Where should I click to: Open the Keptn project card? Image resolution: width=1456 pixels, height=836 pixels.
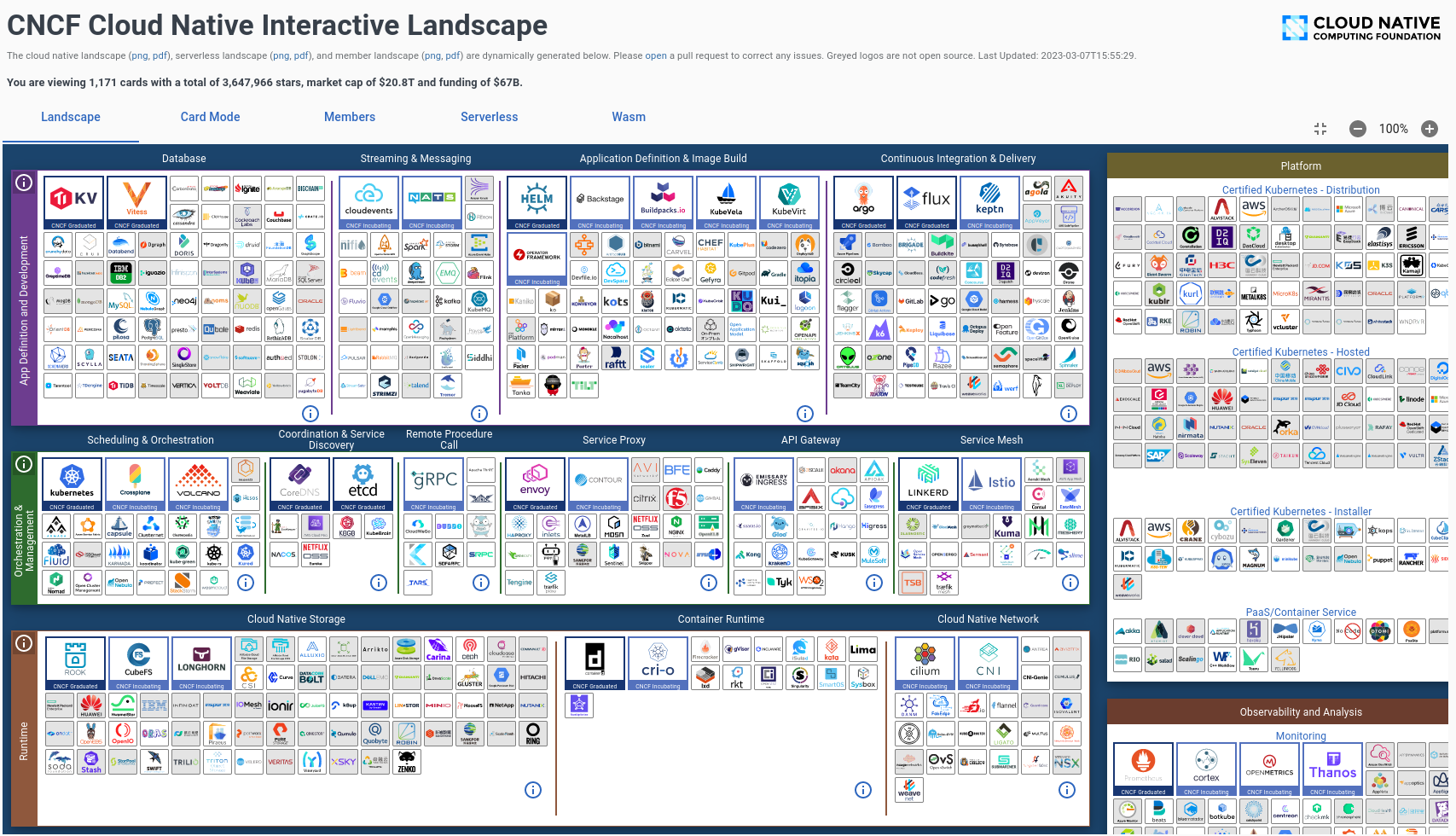(990, 203)
